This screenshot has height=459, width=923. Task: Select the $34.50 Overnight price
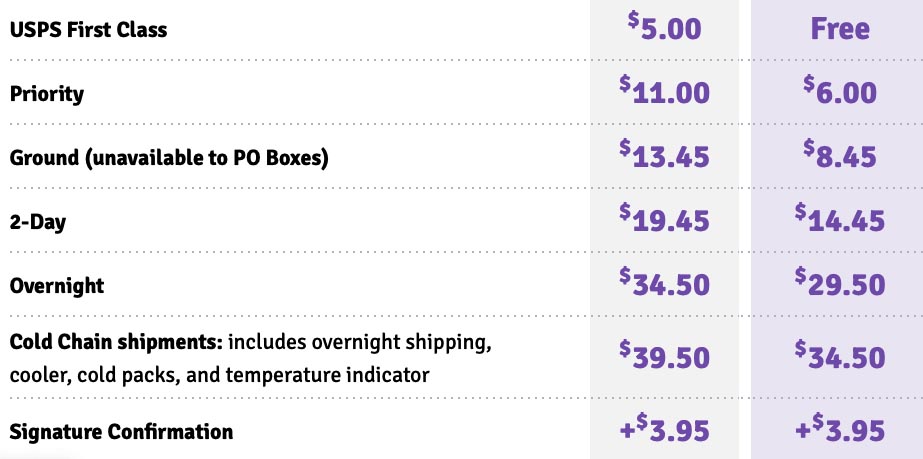pos(664,282)
